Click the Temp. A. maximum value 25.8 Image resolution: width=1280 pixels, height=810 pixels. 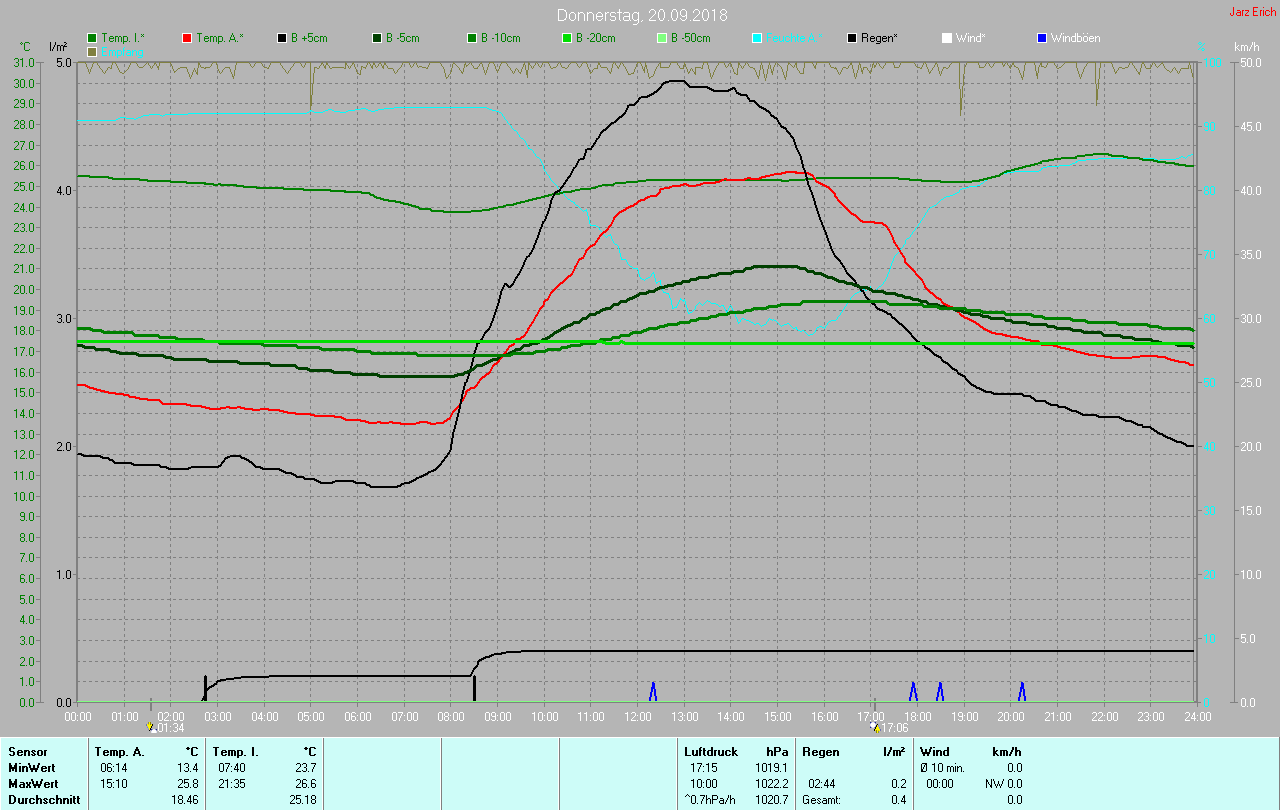(190, 783)
